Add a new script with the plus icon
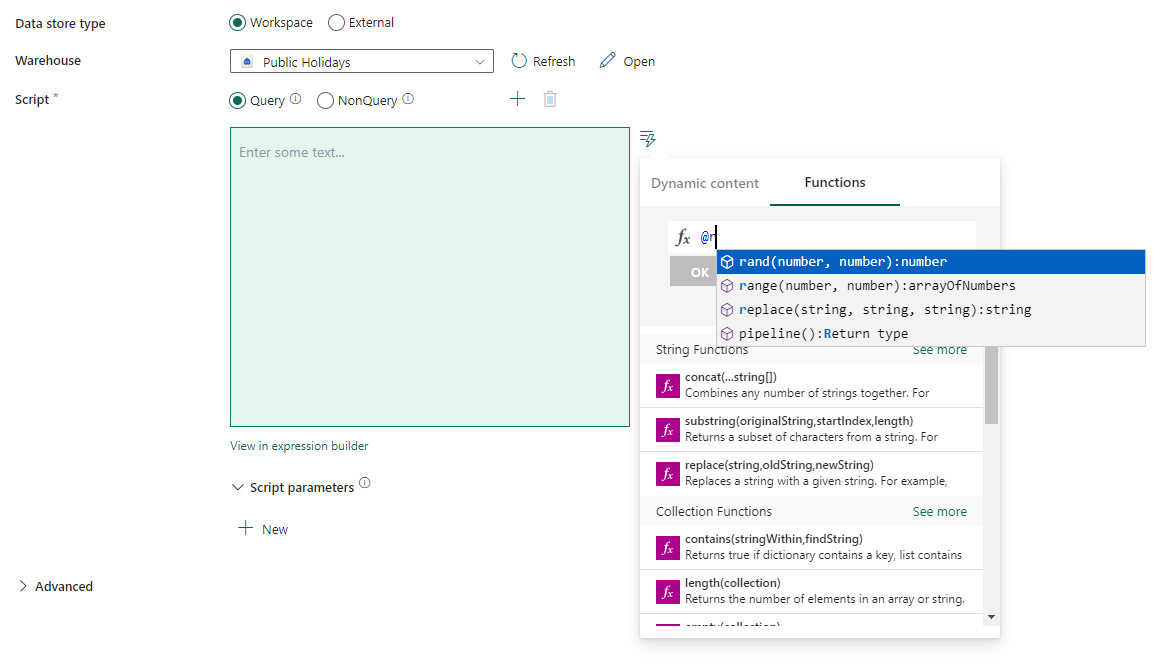Image resolution: width=1160 pixels, height=667 pixels. coord(517,99)
